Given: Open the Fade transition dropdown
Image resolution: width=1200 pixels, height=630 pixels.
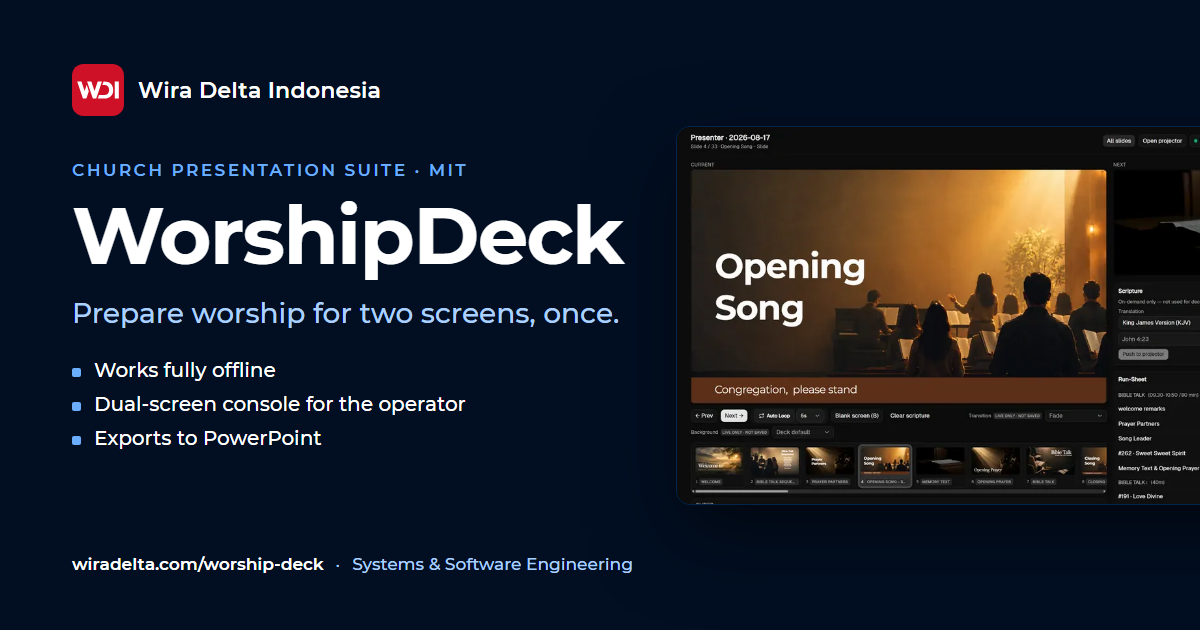Looking at the screenshot, I should (1075, 415).
